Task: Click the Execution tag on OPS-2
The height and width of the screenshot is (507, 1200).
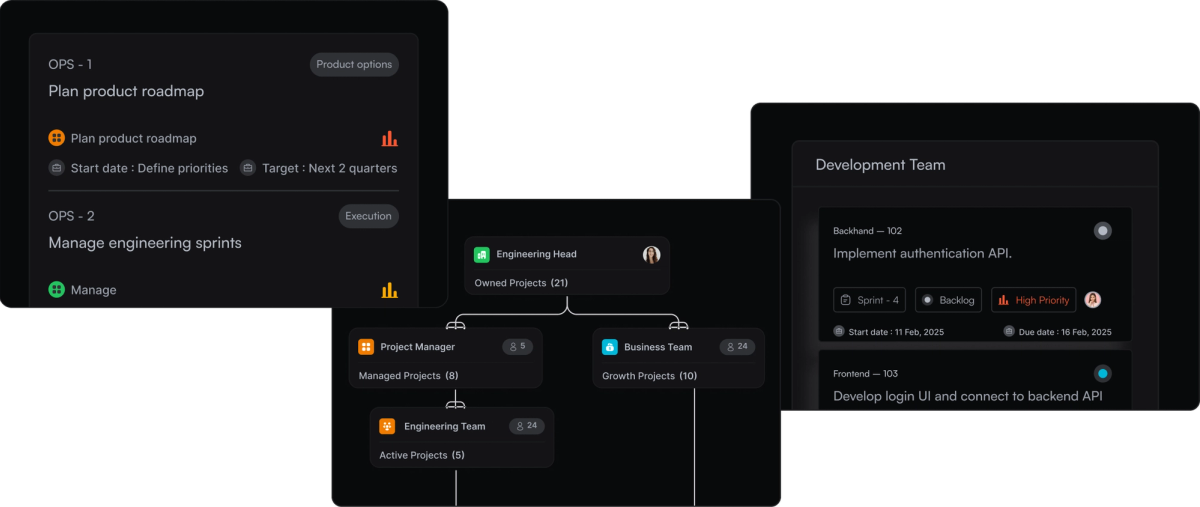Action: click(x=368, y=216)
